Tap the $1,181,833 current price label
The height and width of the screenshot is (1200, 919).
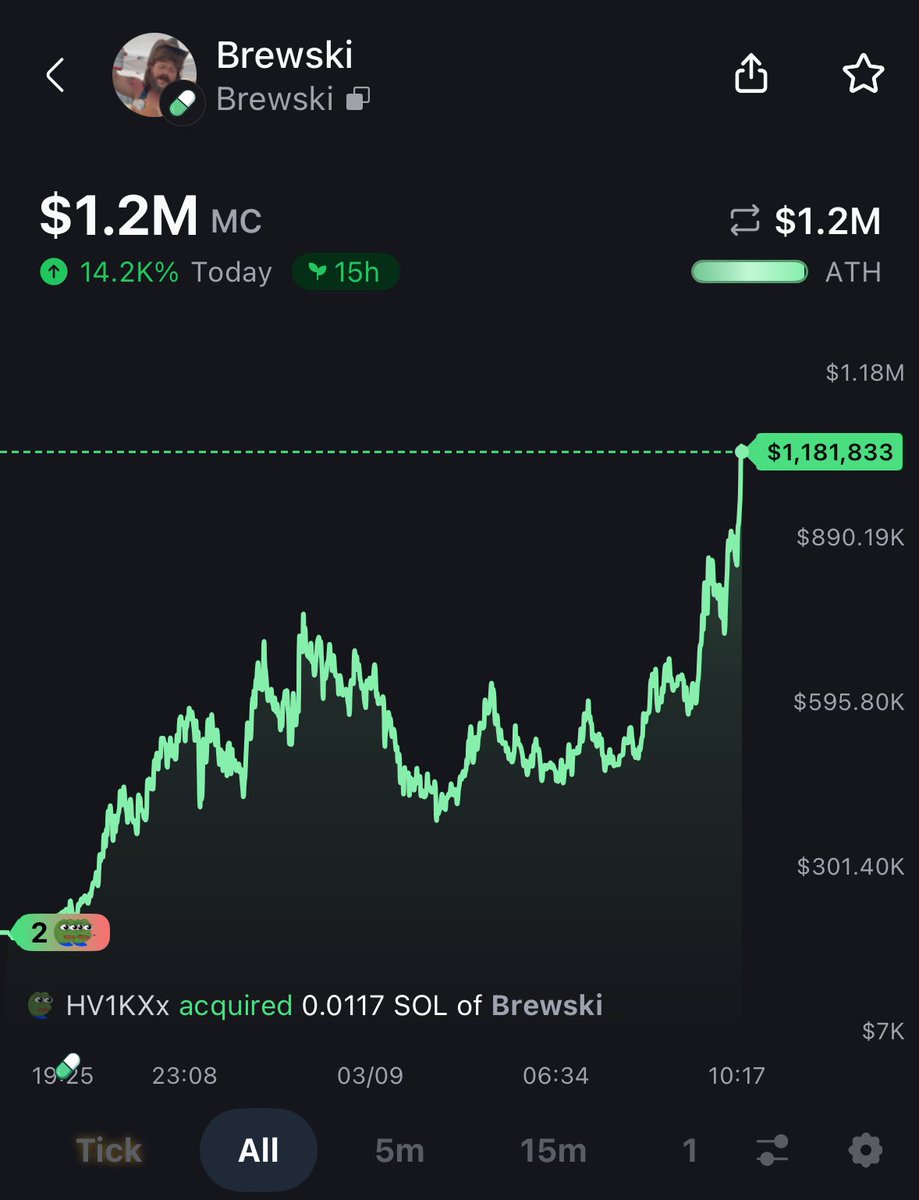pos(829,453)
